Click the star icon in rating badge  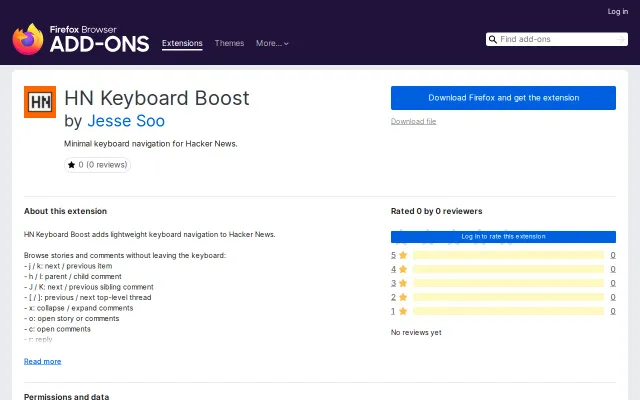click(x=71, y=165)
